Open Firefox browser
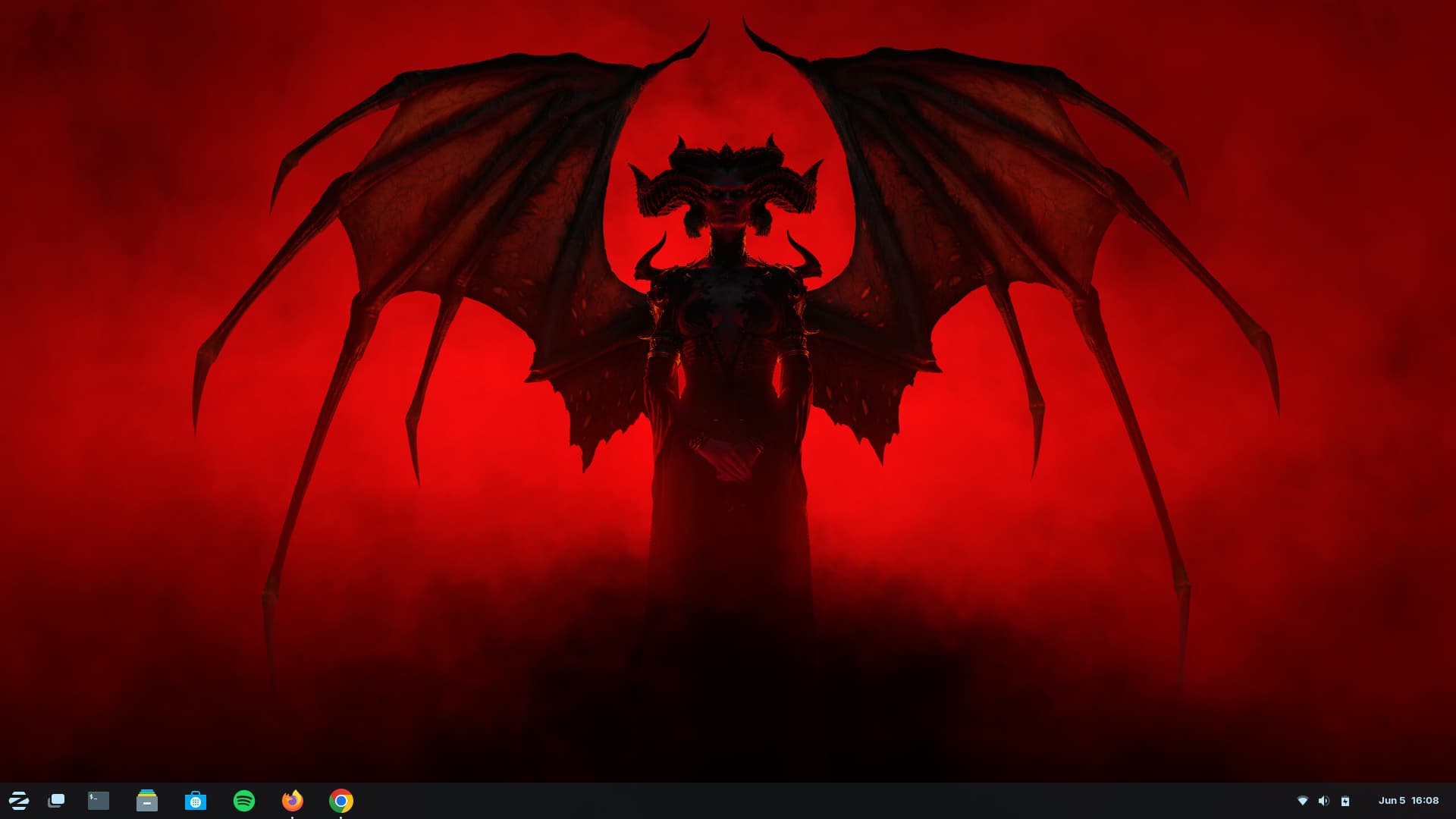This screenshot has height=819, width=1456. point(293,801)
